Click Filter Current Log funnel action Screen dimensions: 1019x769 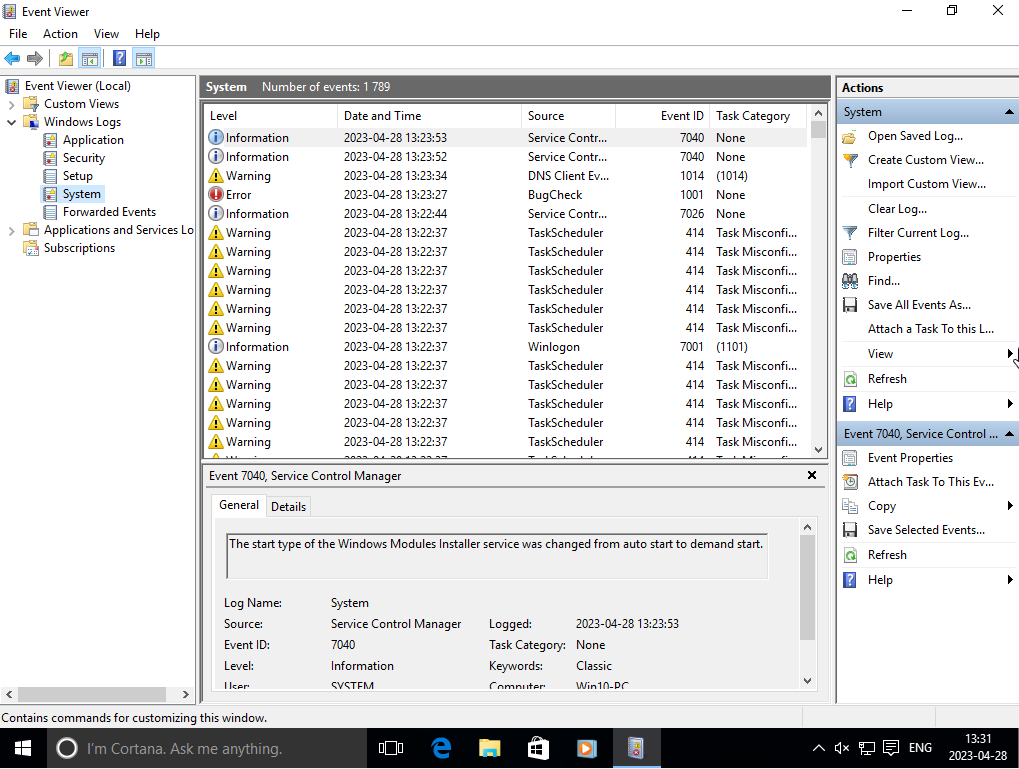[x=917, y=233]
